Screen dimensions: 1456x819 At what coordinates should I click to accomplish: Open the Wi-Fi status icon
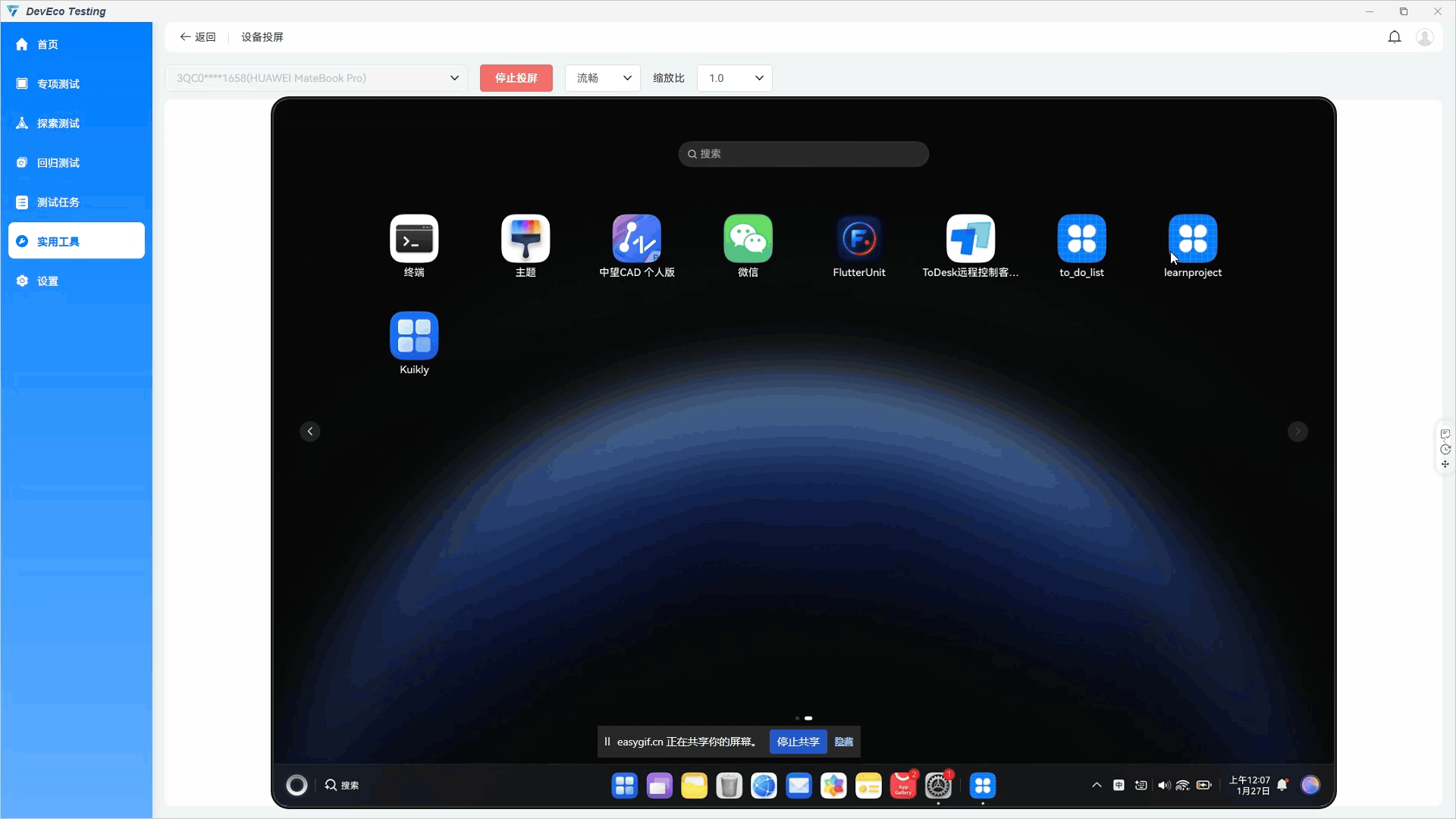click(x=1183, y=786)
